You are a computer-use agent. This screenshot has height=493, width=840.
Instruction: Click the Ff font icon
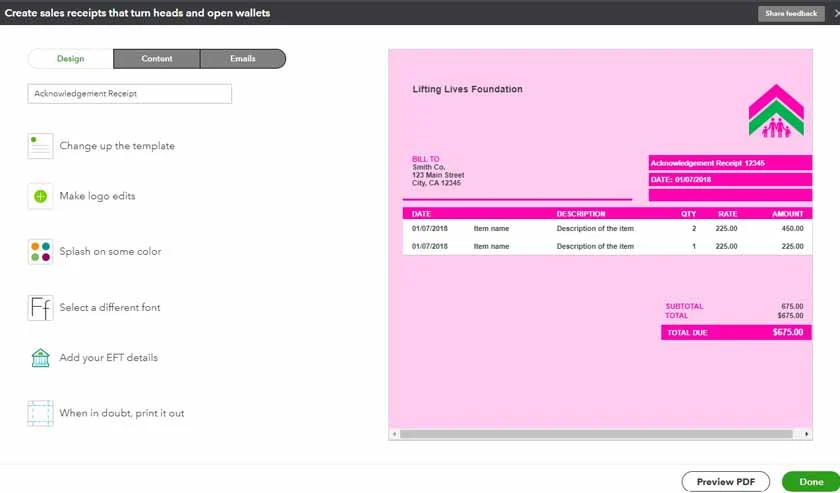pyautogui.click(x=41, y=308)
